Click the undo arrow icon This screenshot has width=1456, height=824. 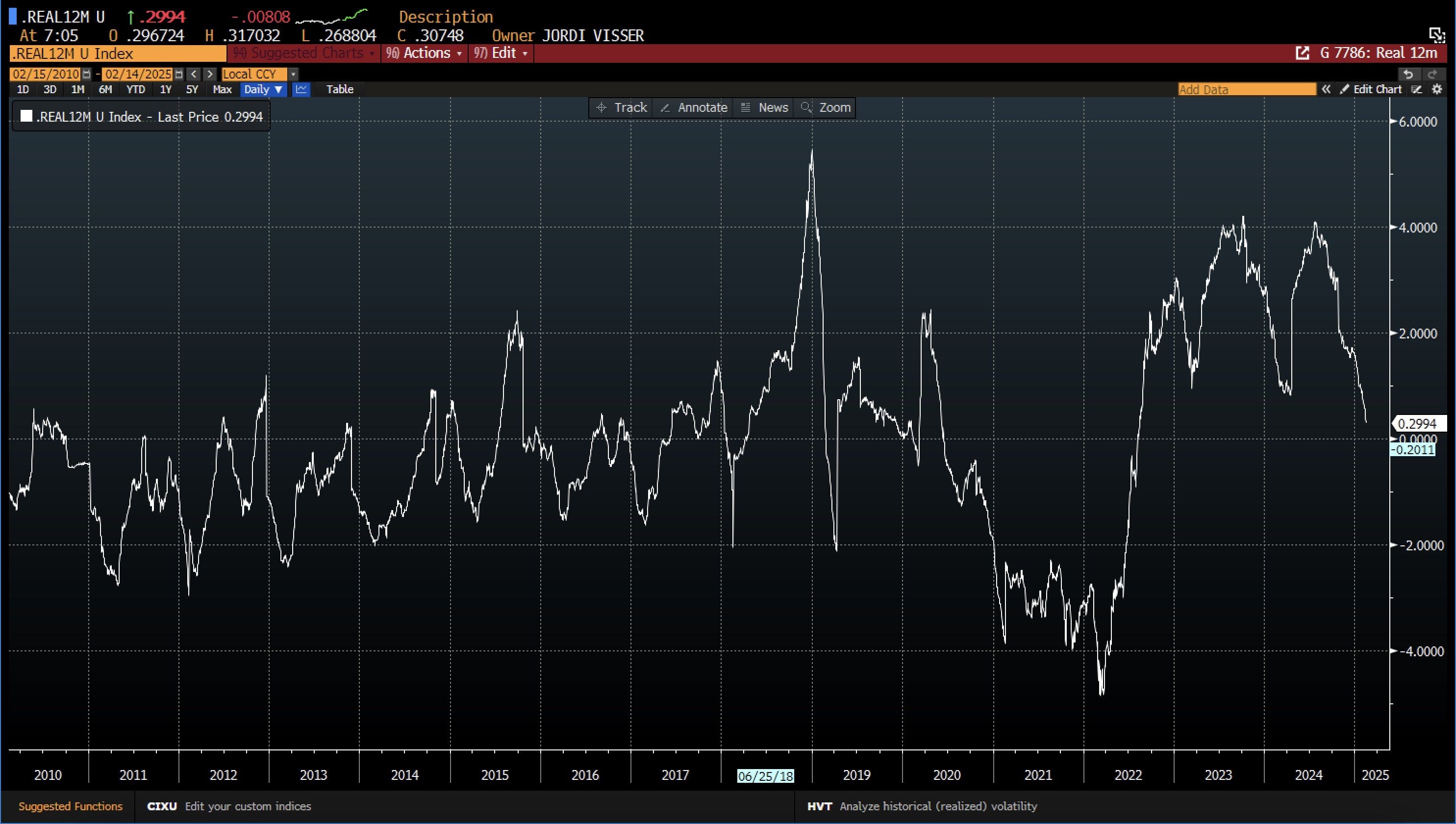tap(1408, 74)
